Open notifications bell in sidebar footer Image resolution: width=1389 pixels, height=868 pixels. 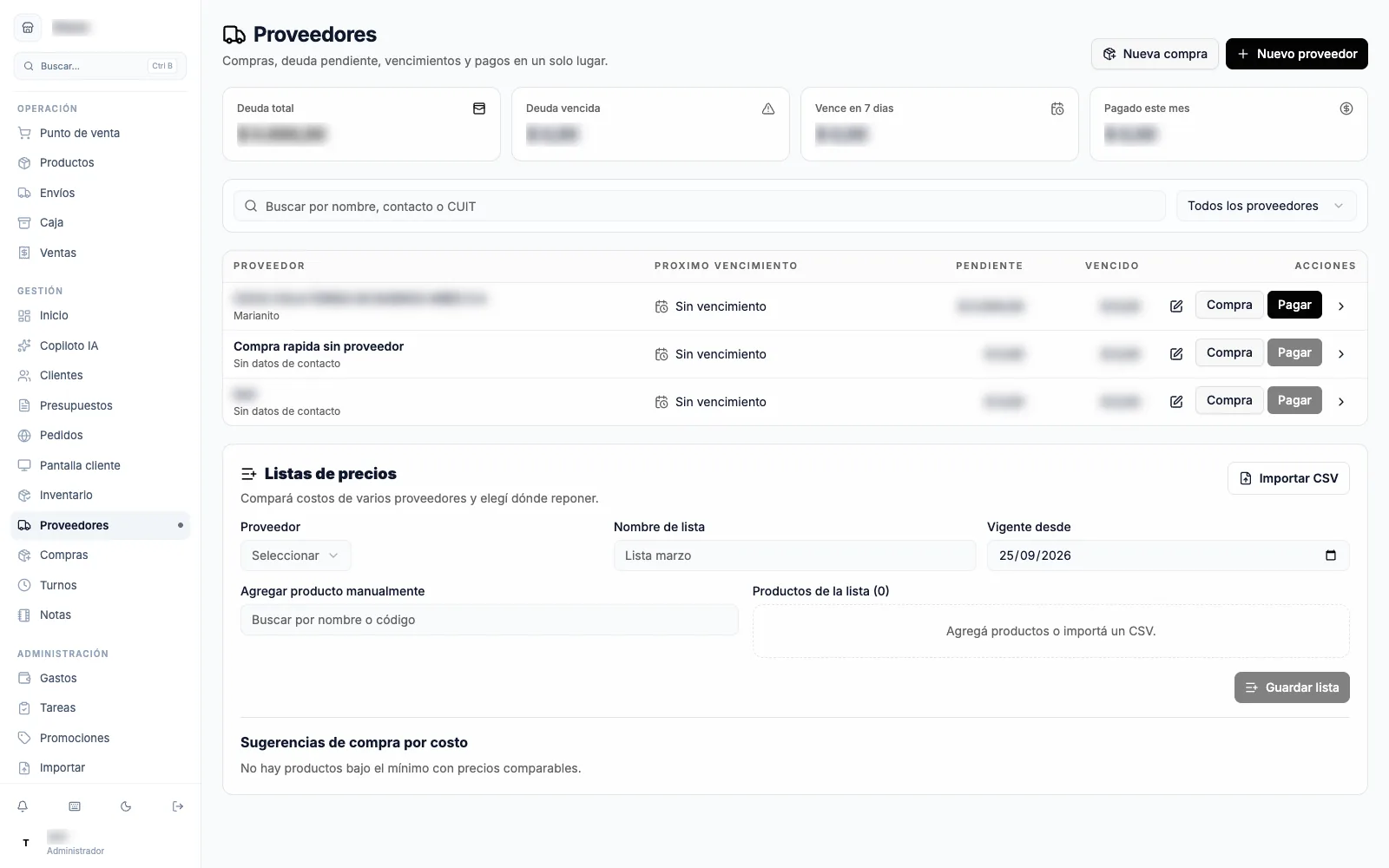click(x=23, y=806)
